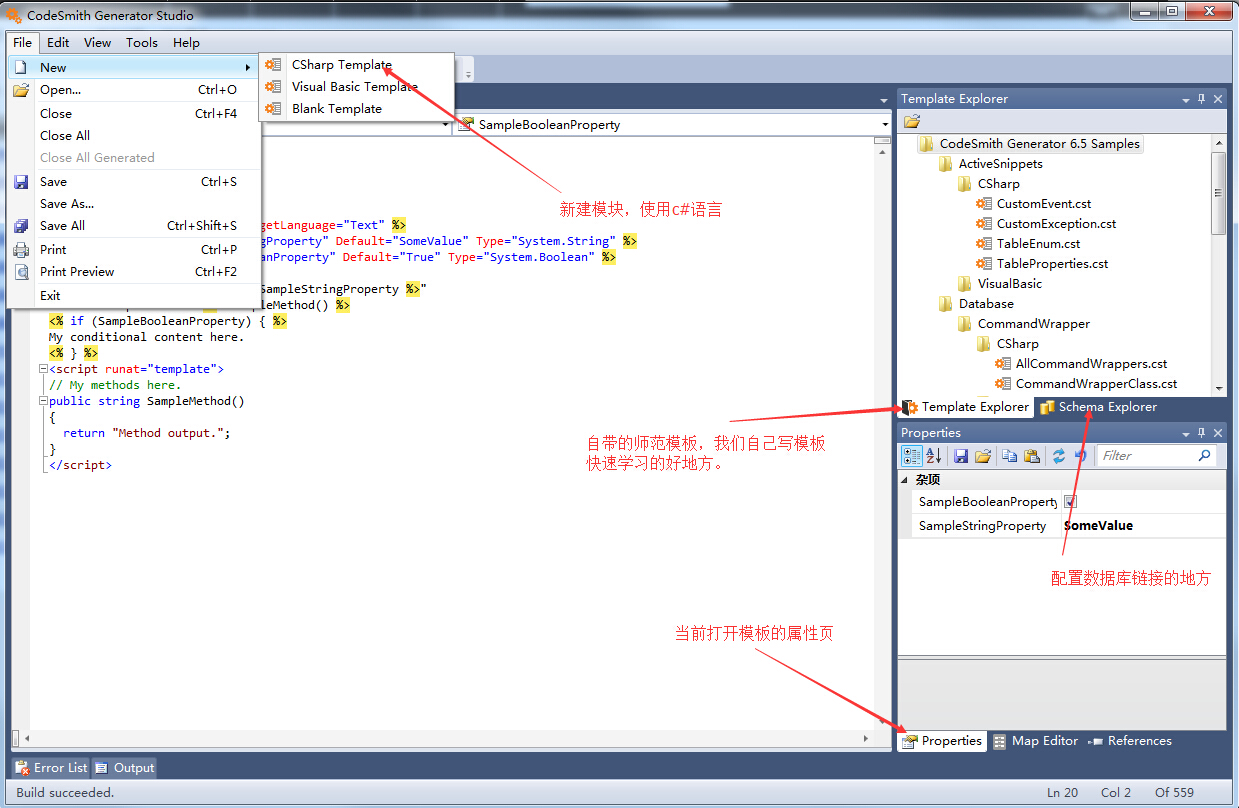Click Save As... in the File menu

[134, 204]
